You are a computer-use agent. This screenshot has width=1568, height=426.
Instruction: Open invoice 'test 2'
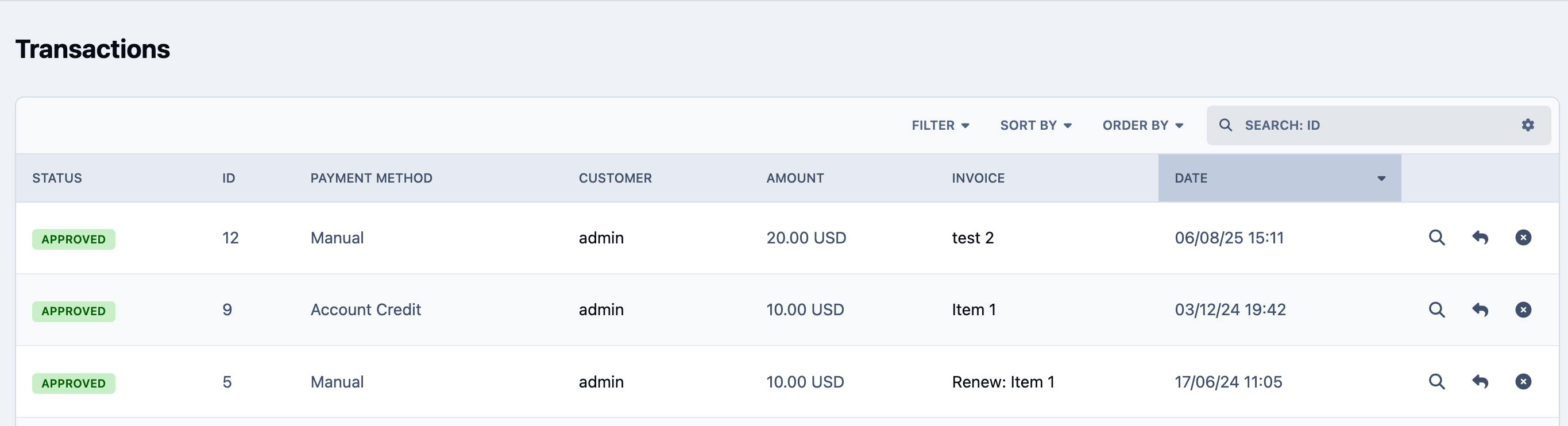click(973, 238)
